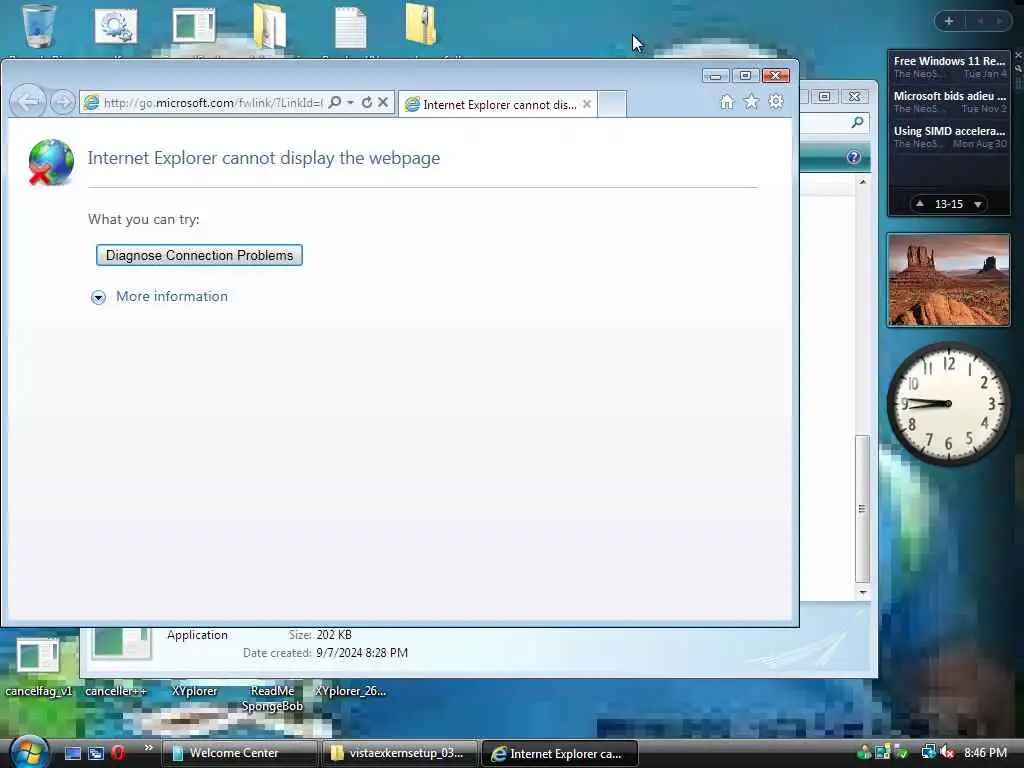
Task: Click the 'Size' value 202 KB
Action: pos(334,635)
